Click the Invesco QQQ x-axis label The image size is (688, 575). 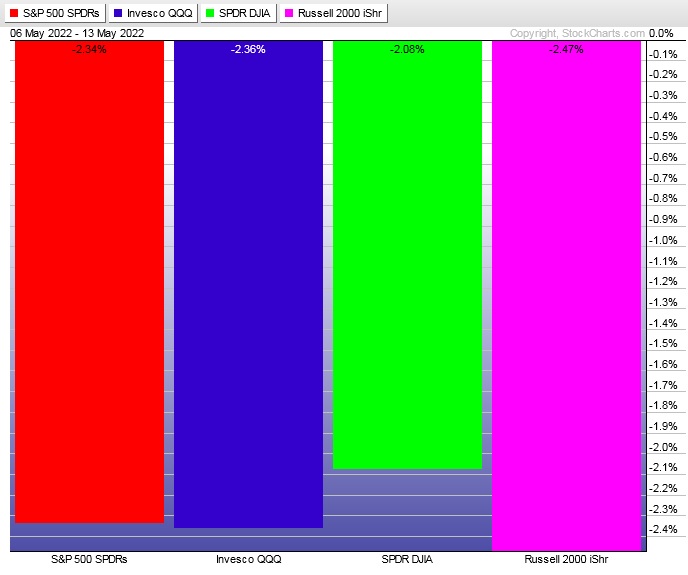tap(249, 559)
